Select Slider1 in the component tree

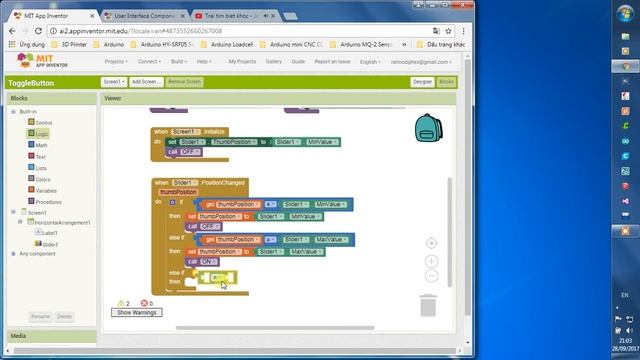point(46,244)
